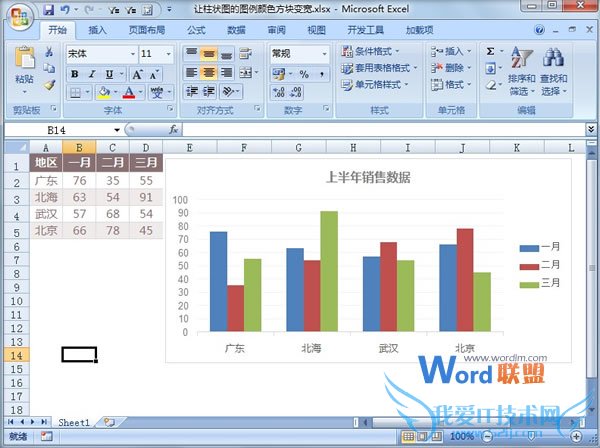The image size is (600, 448).
Task: Apply fill color with the paint bucket
Action: [104, 92]
